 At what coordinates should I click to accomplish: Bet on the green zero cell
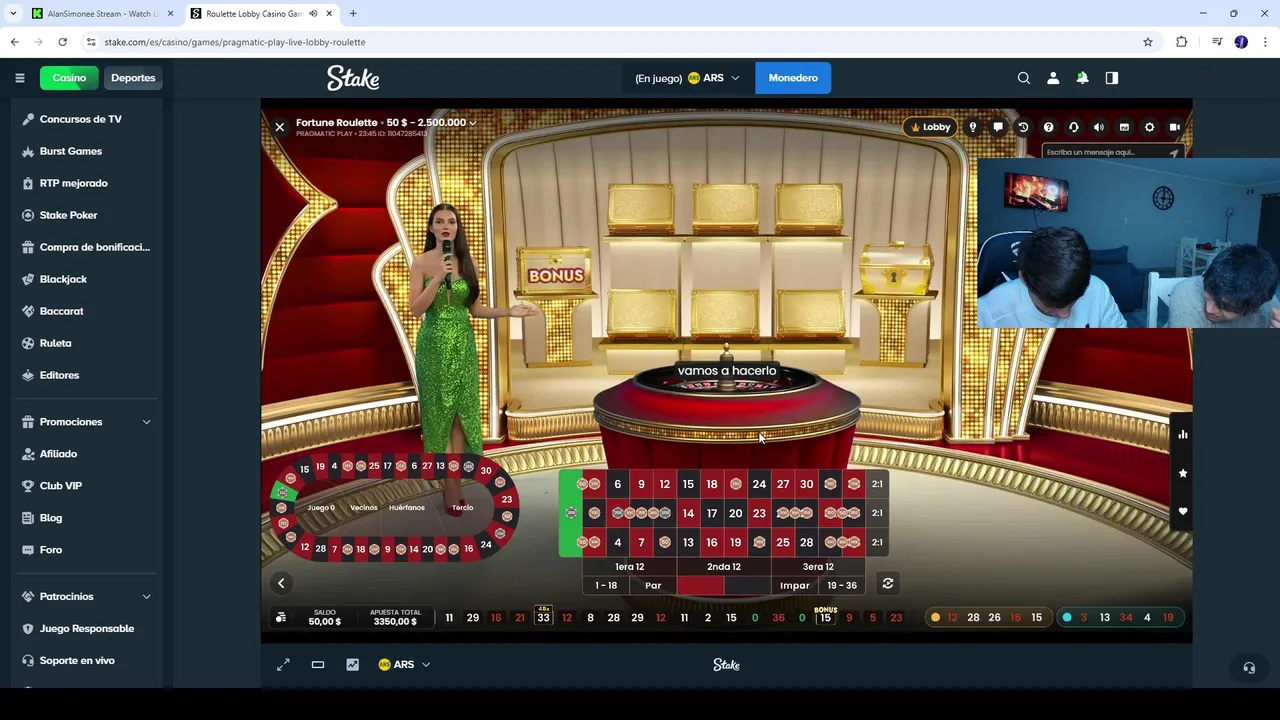coord(570,513)
